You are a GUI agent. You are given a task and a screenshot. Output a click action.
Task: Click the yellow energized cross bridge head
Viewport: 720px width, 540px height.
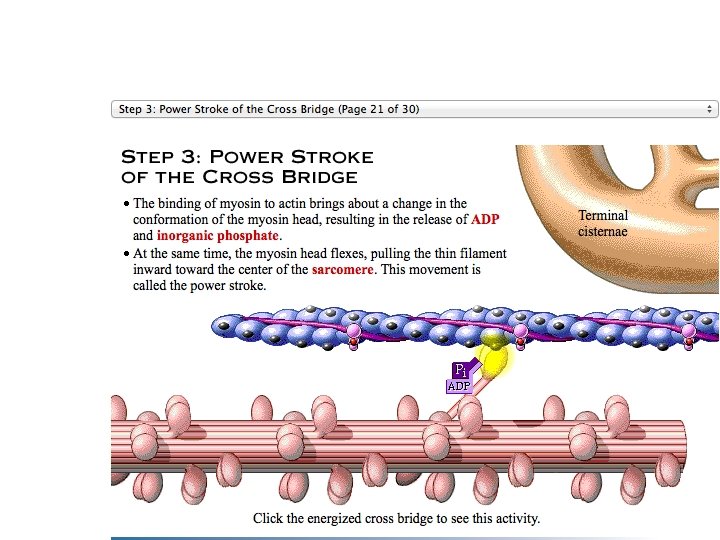493,359
